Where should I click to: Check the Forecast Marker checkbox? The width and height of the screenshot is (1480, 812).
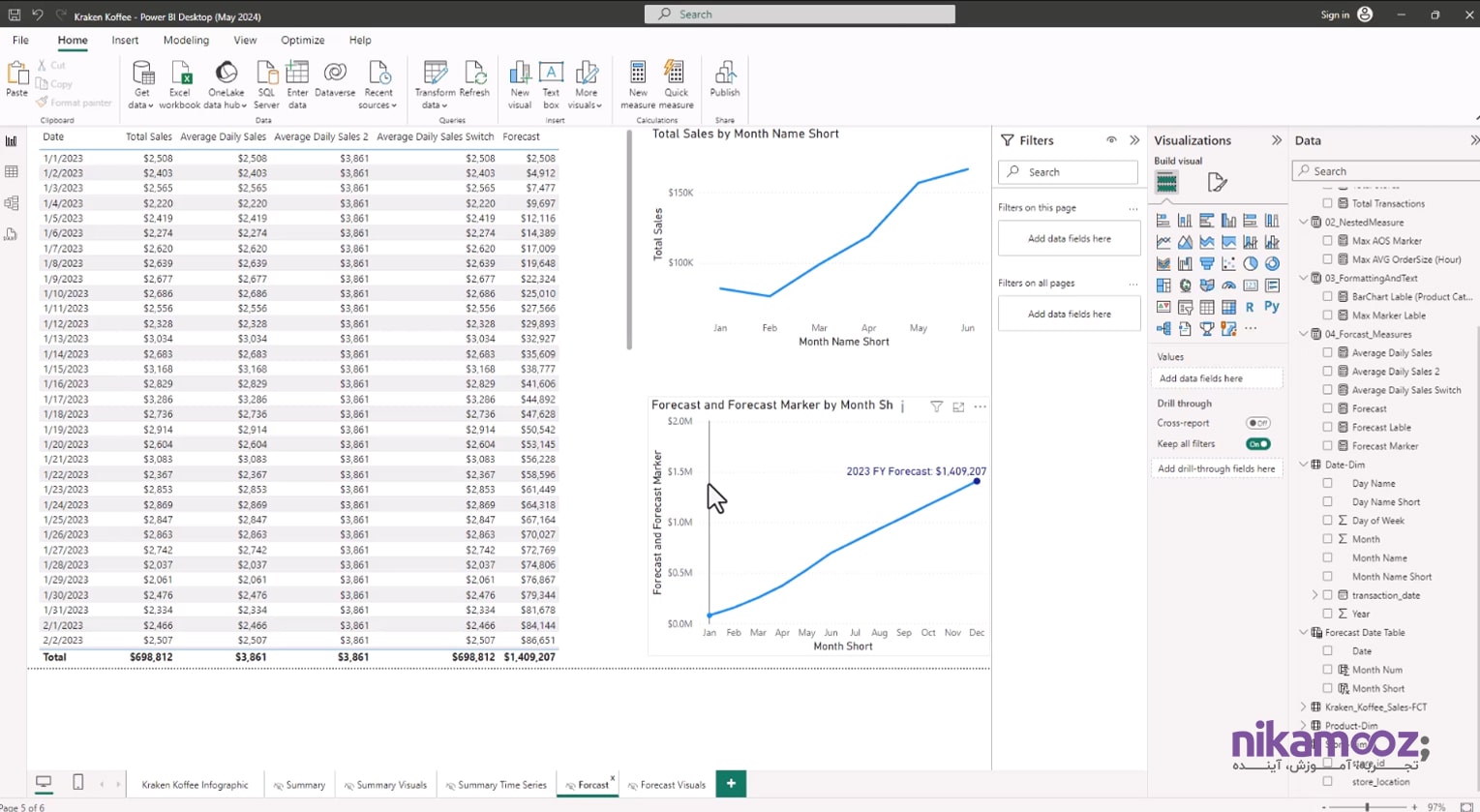coord(1328,446)
